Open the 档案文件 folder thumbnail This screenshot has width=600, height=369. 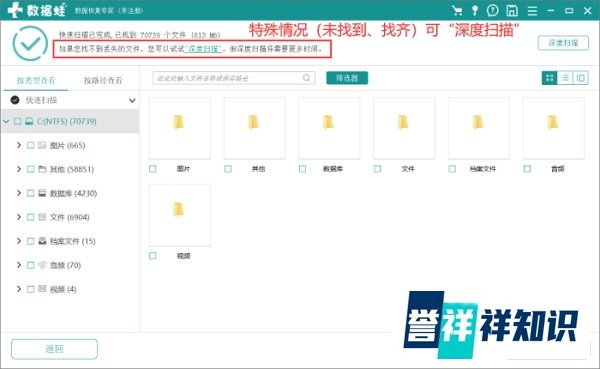coord(479,128)
